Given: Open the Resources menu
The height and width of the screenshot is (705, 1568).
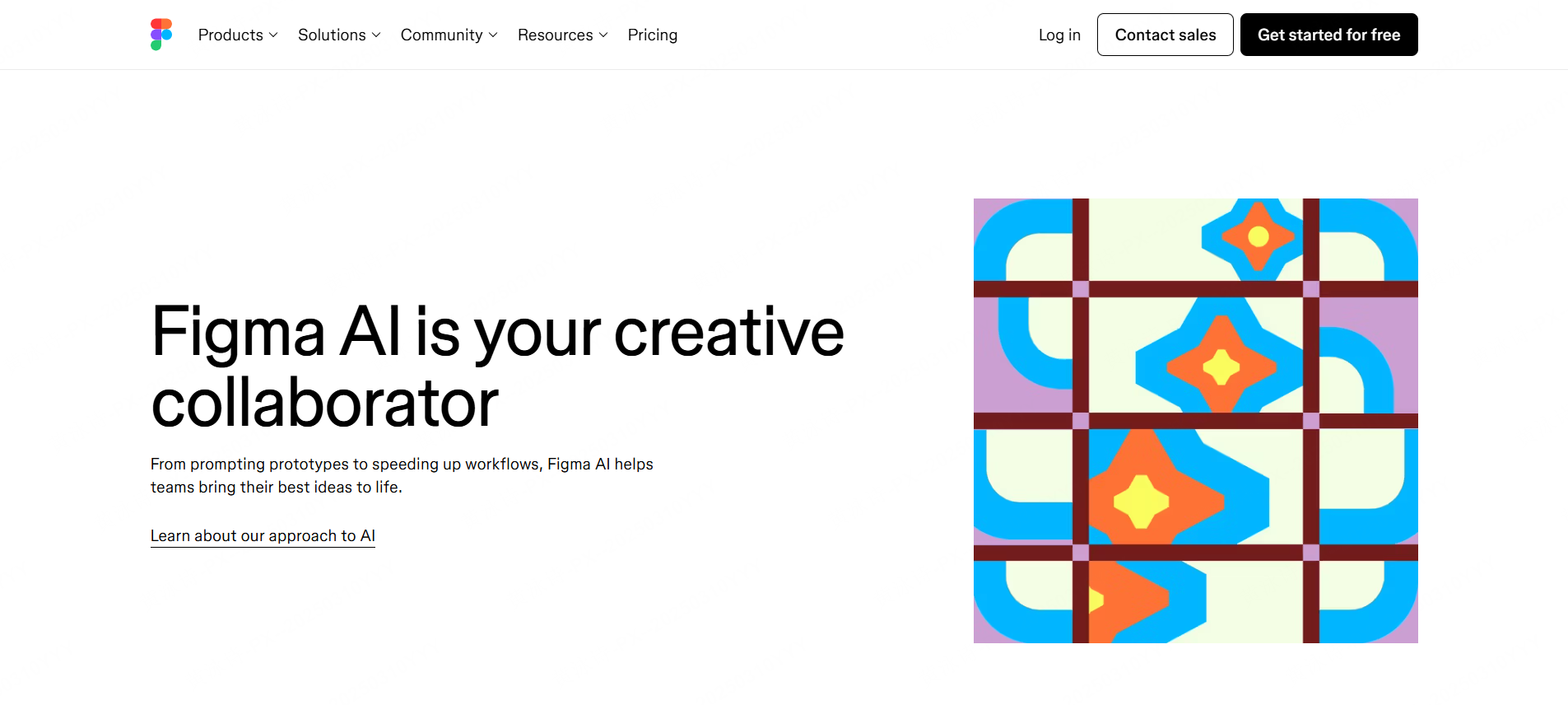Looking at the screenshot, I should click(x=555, y=35).
